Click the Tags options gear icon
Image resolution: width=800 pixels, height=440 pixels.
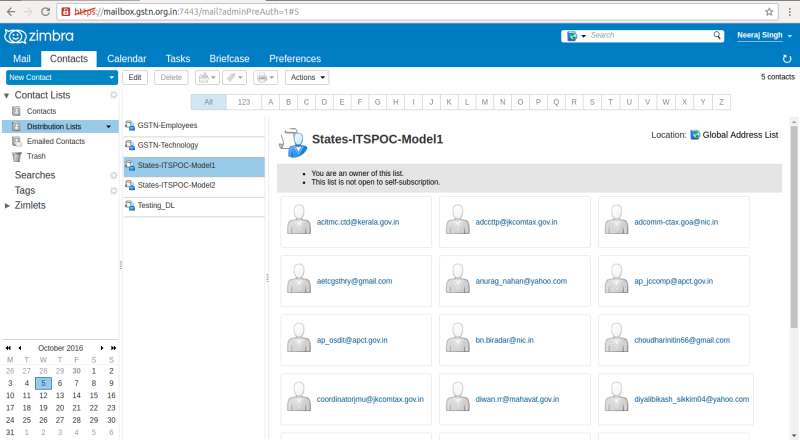[113, 190]
